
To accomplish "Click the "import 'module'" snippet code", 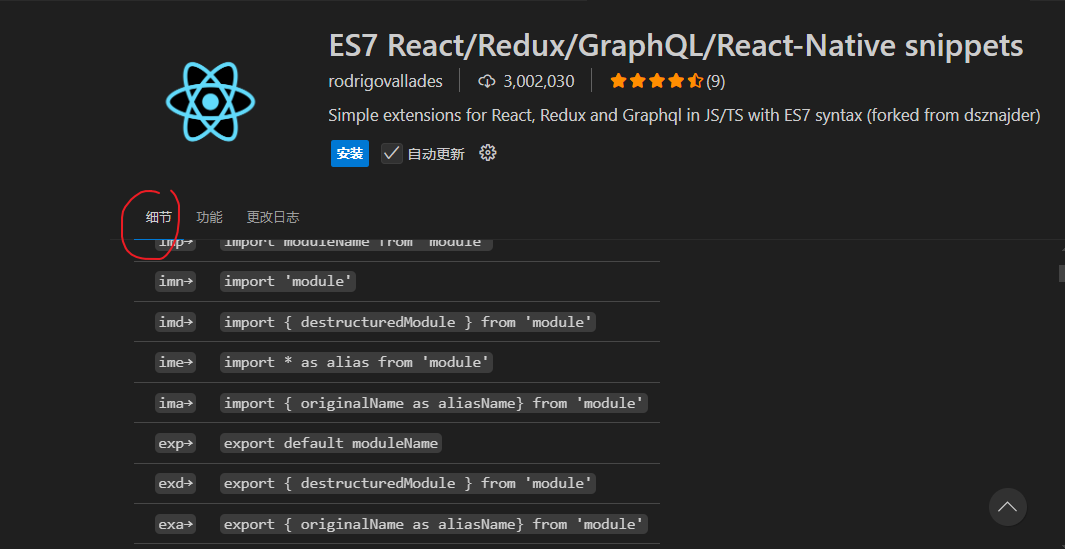I will click(288, 281).
